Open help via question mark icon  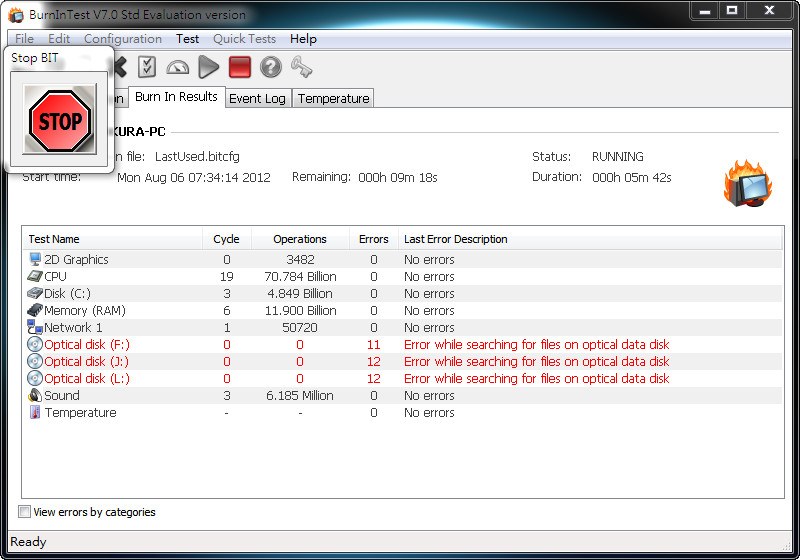tap(270, 67)
